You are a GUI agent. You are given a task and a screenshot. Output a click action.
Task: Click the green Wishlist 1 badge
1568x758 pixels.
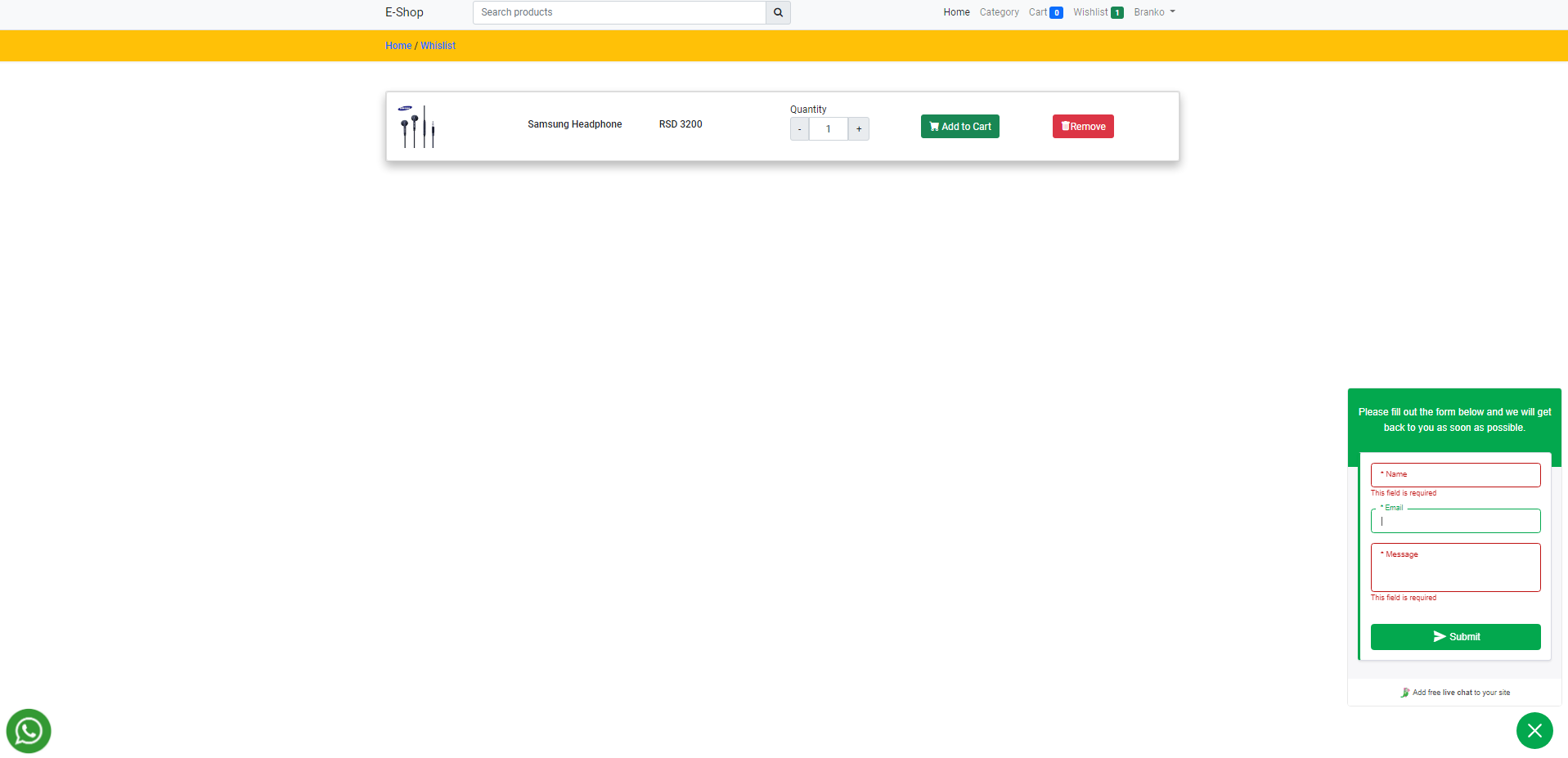pyautogui.click(x=1116, y=12)
